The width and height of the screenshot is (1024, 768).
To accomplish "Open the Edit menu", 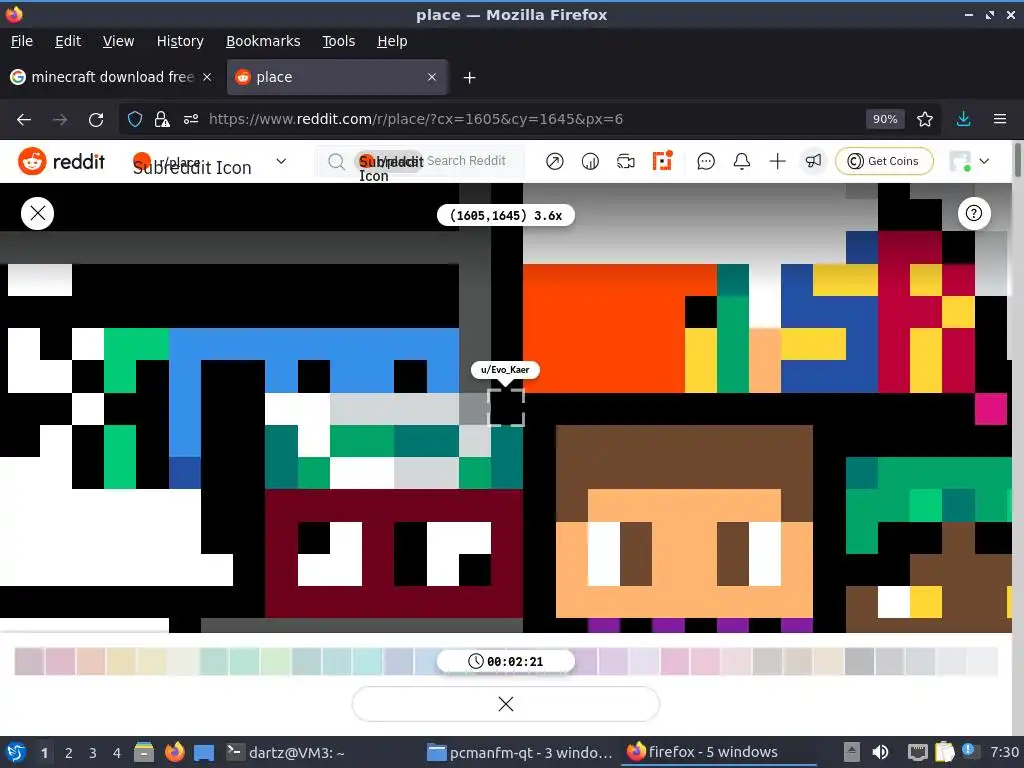I will (x=68, y=41).
